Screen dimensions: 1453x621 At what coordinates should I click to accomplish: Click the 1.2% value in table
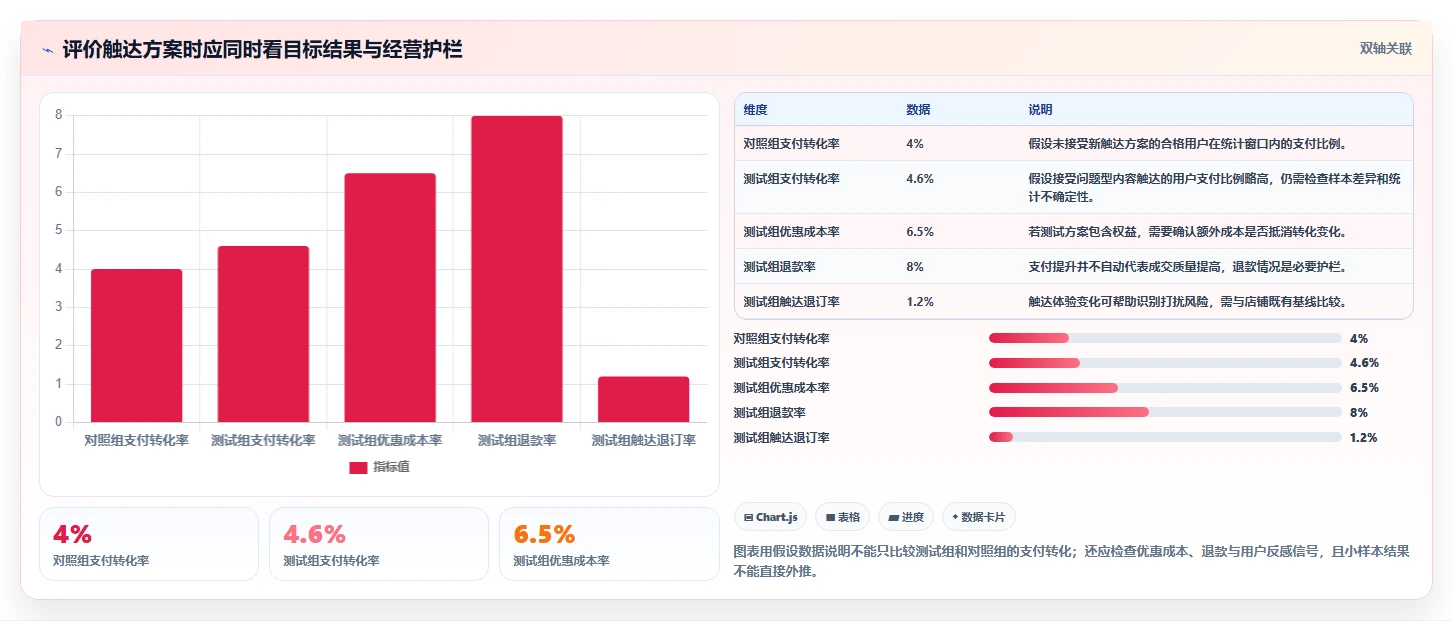[920, 301]
